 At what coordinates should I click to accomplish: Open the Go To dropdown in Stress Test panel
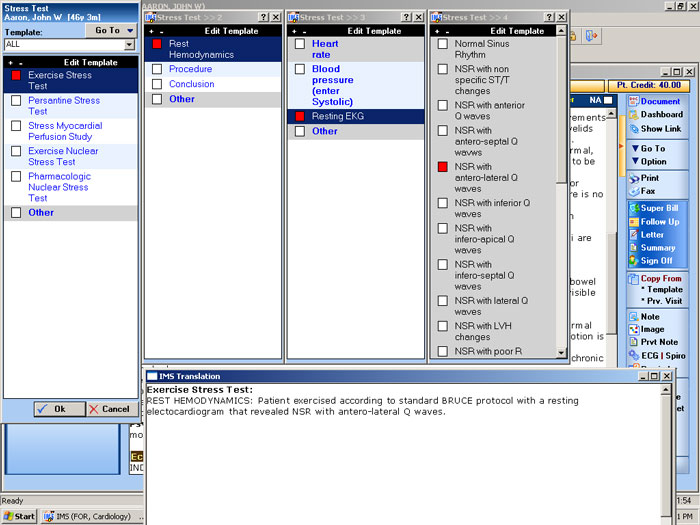click(x=111, y=30)
